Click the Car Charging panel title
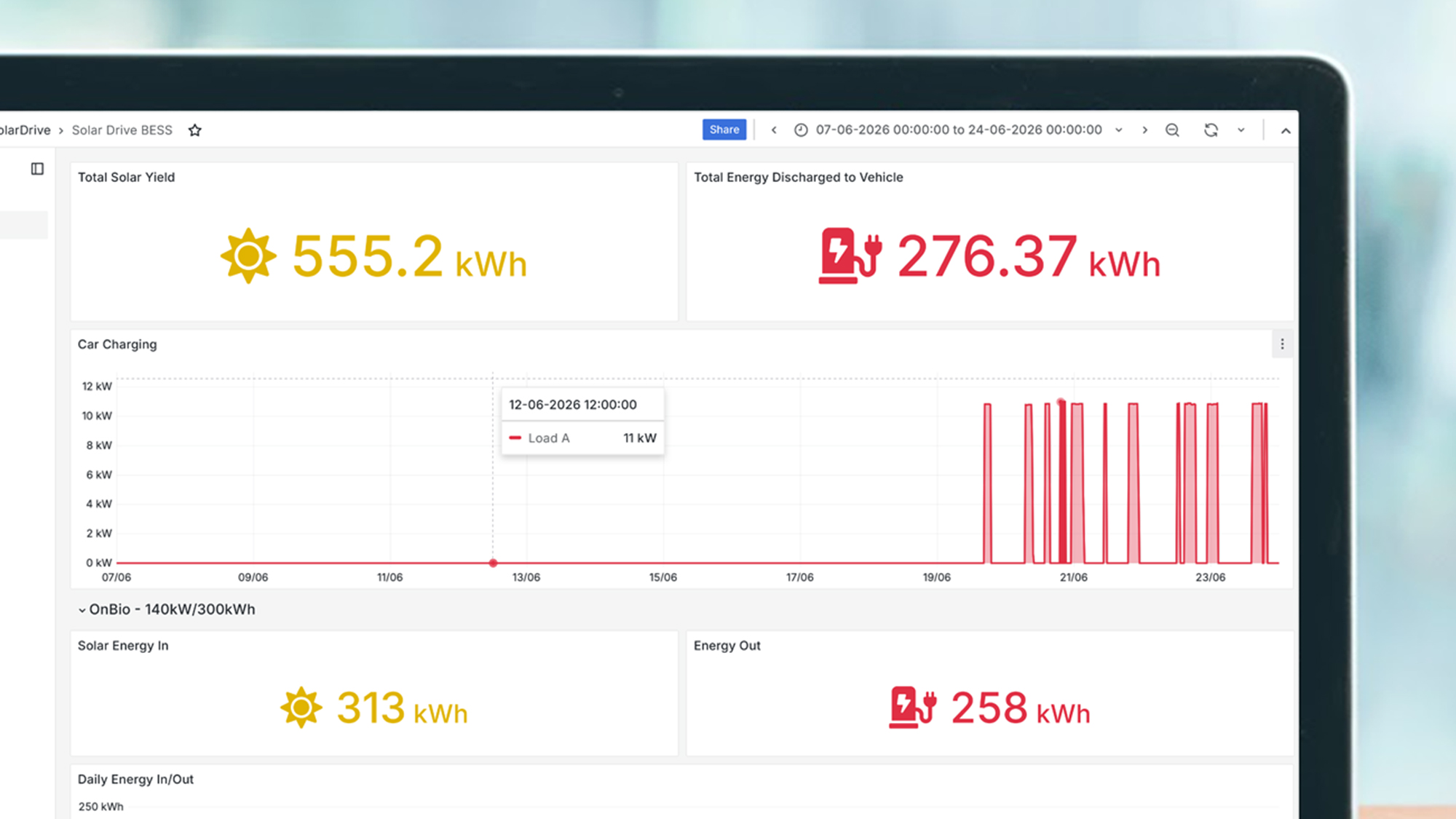1456x819 pixels. tap(117, 344)
